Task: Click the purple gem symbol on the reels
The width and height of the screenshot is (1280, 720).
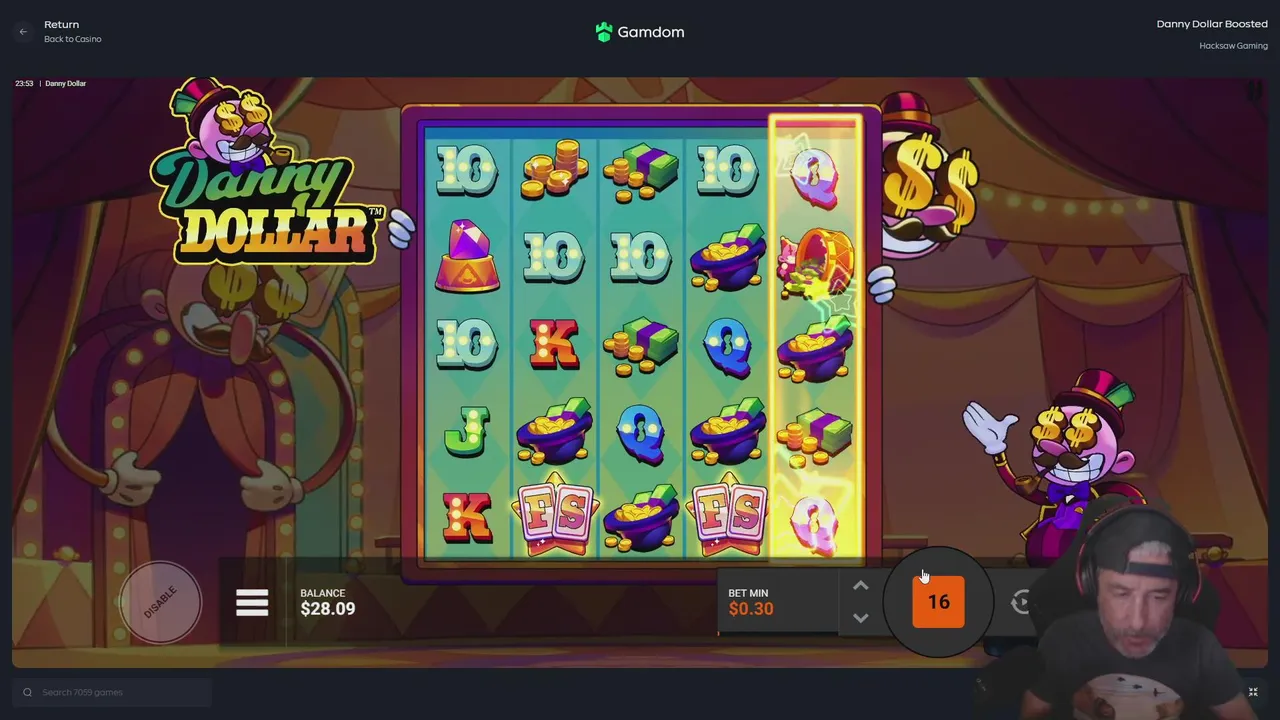Action: pos(467,256)
